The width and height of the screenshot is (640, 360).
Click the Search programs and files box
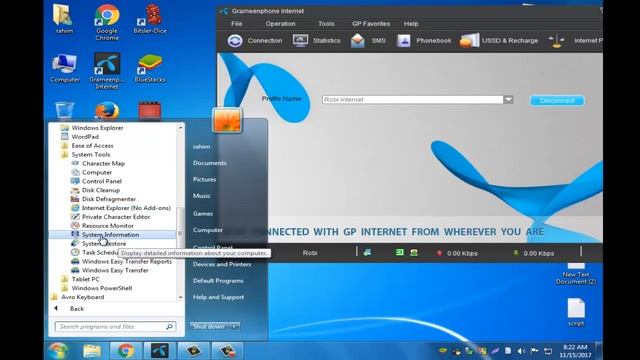pyautogui.click(x=115, y=327)
